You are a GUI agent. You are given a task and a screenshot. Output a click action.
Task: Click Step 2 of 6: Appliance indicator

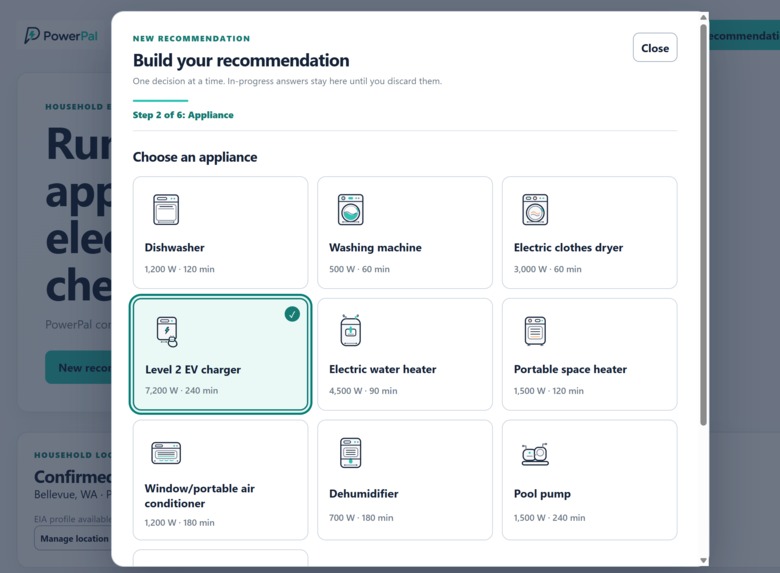click(183, 115)
